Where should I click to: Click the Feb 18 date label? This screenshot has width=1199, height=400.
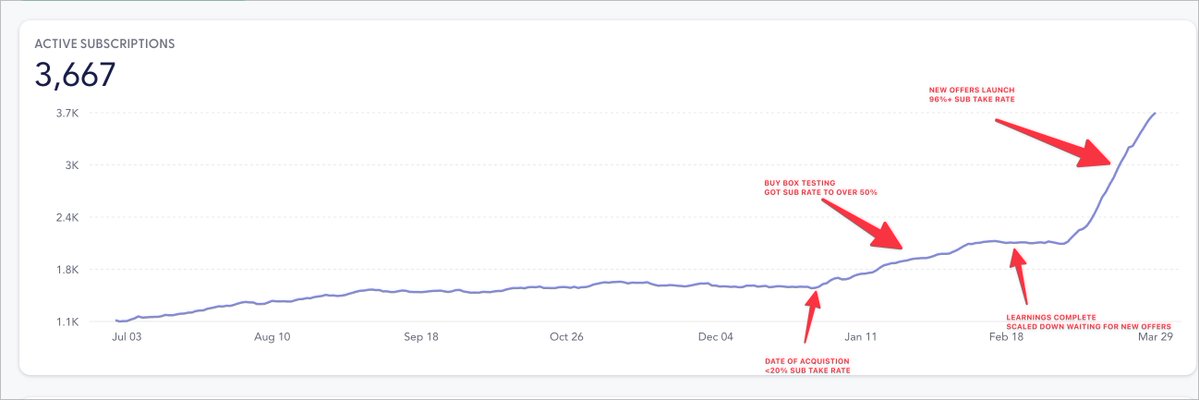click(x=1006, y=337)
